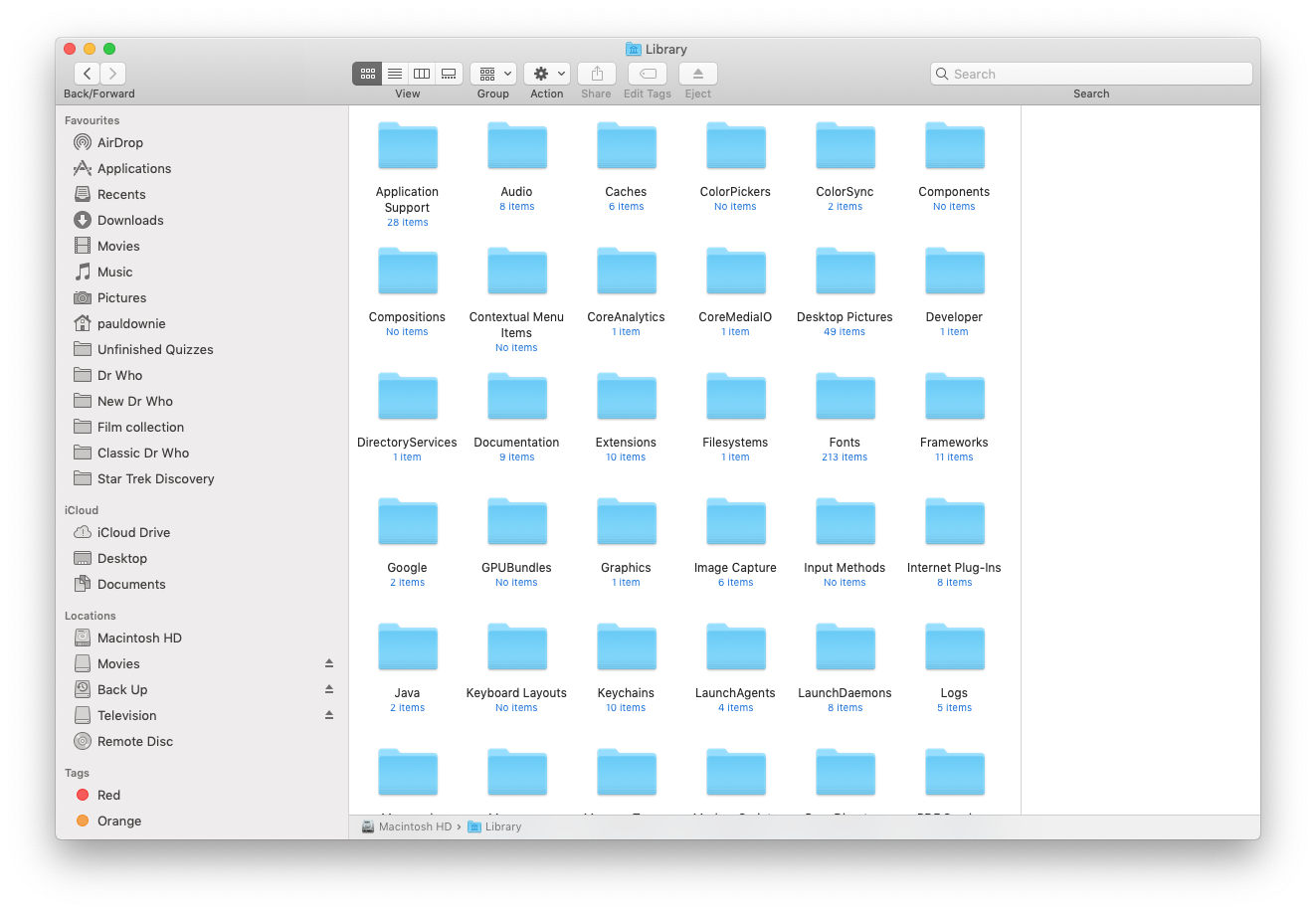Select the Java folder
Screen dimensions: 1316x913
(408, 647)
